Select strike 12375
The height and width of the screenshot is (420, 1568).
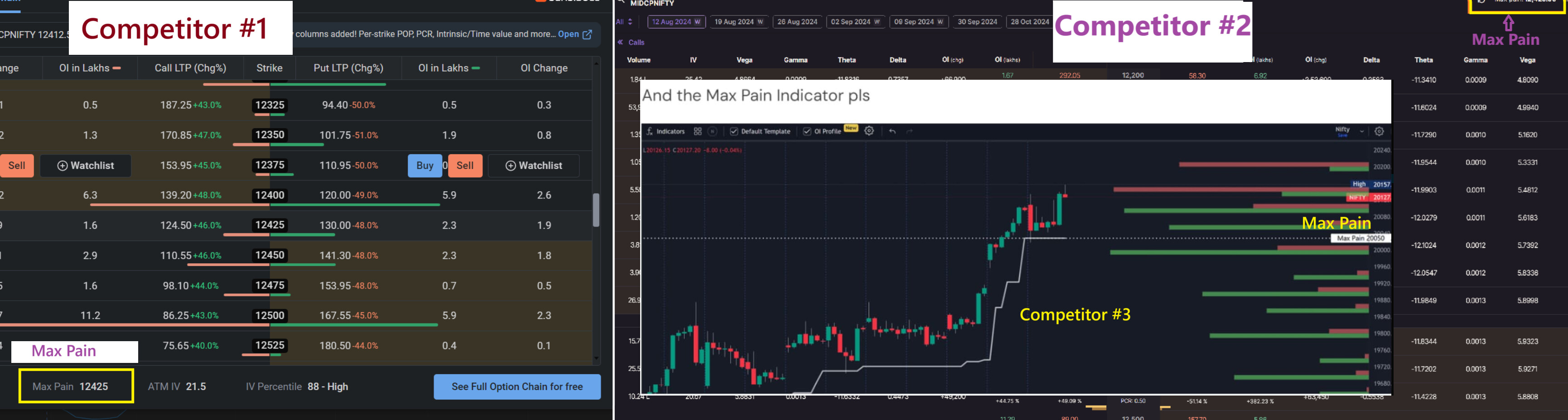click(x=270, y=165)
